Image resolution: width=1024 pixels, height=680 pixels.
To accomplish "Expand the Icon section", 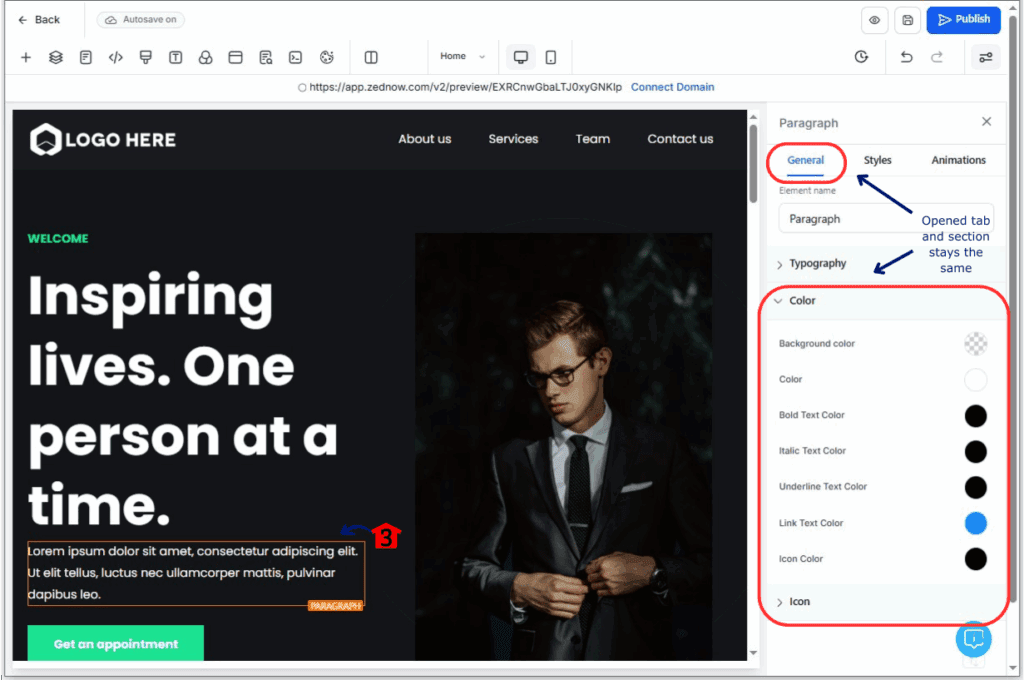I will point(885,602).
